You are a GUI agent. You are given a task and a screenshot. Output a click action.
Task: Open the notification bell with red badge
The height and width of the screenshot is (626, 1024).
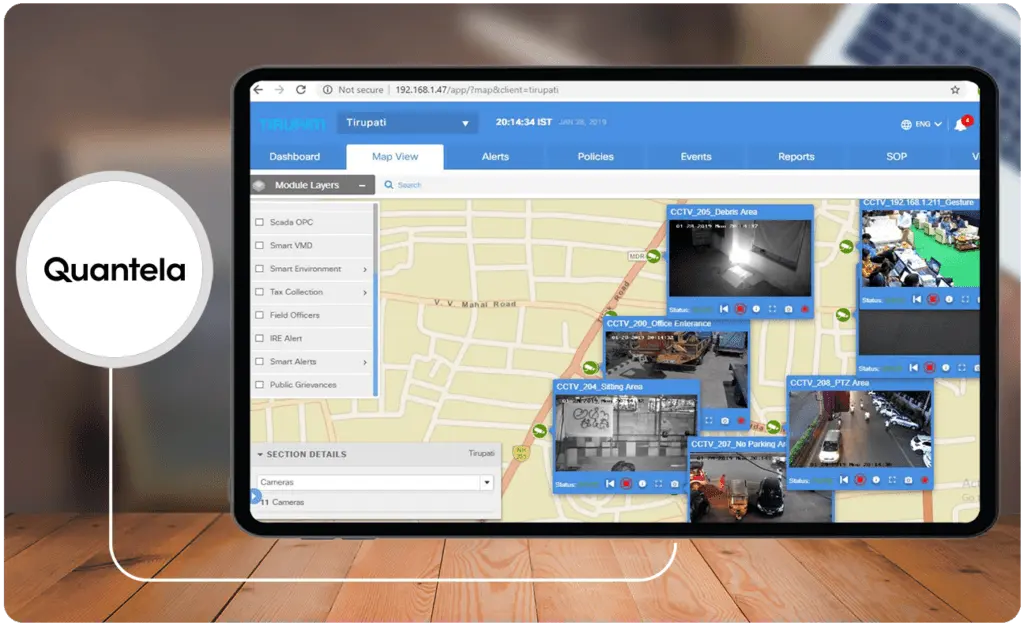(962, 123)
